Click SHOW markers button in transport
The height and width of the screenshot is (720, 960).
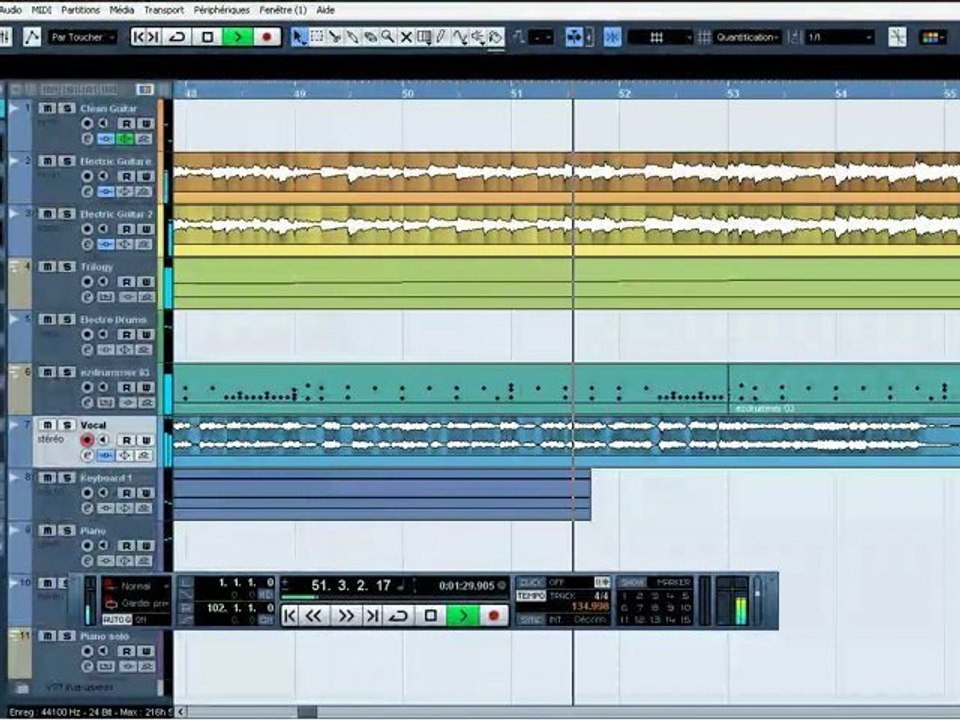pyautogui.click(x=632, y=582)
